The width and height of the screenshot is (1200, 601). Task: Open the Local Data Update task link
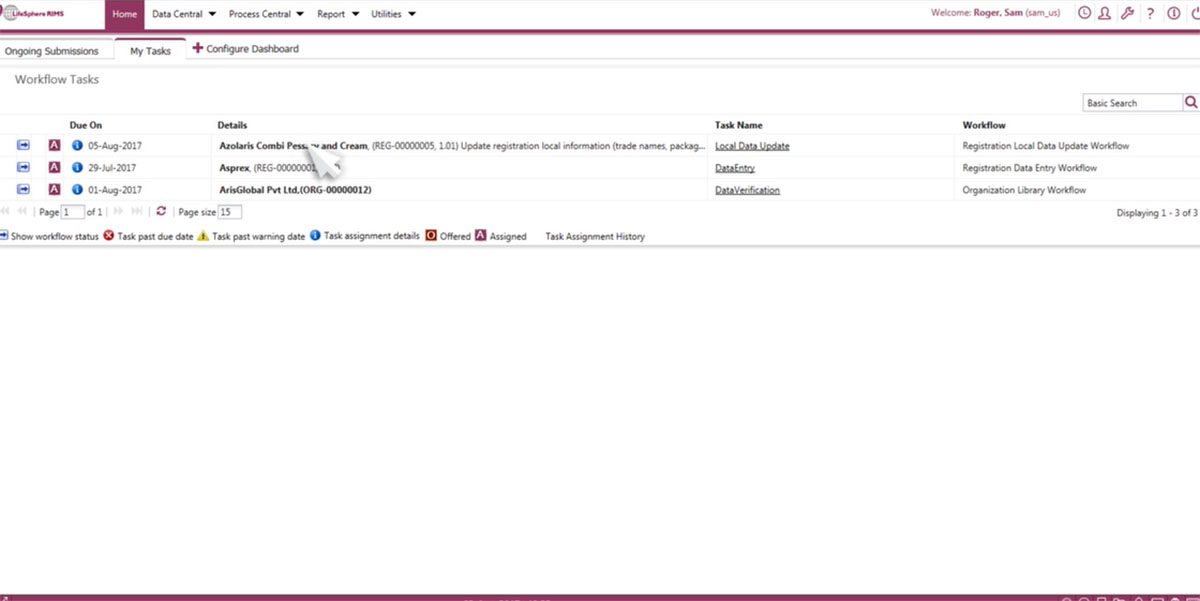click(752, 146)
